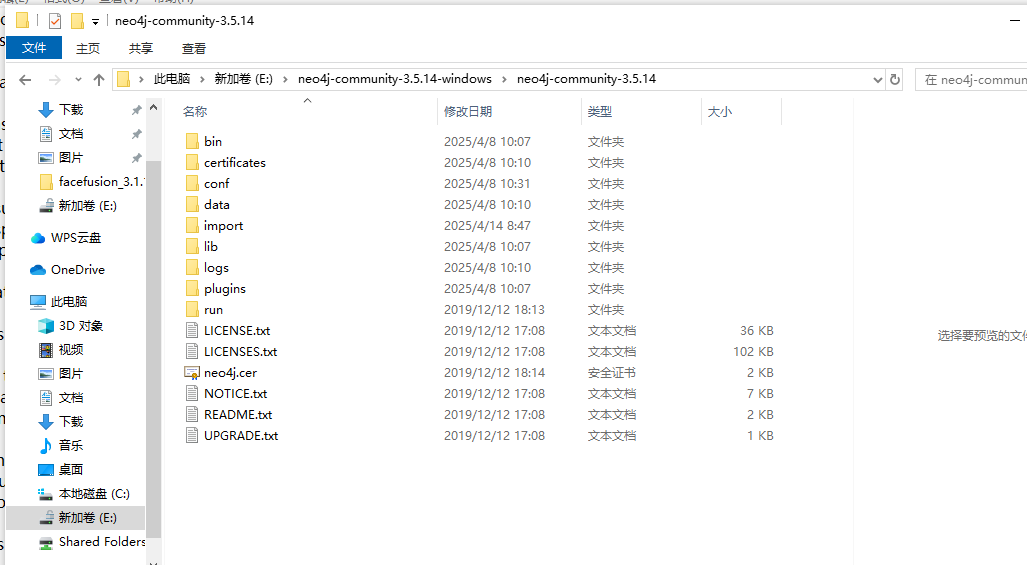Click neo4j-community-3.5.14-windows breadcrumb
The image size is (1027, 565).
pos(395,79)
